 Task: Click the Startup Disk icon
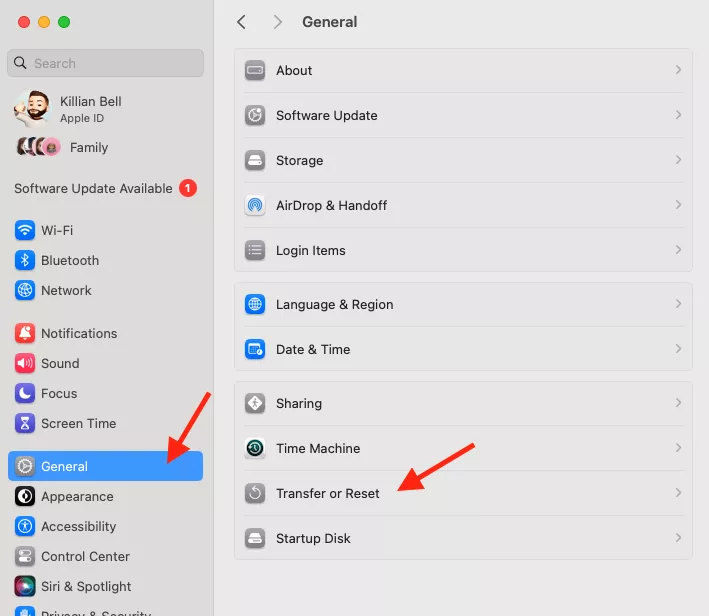click(x=255, y=538)
